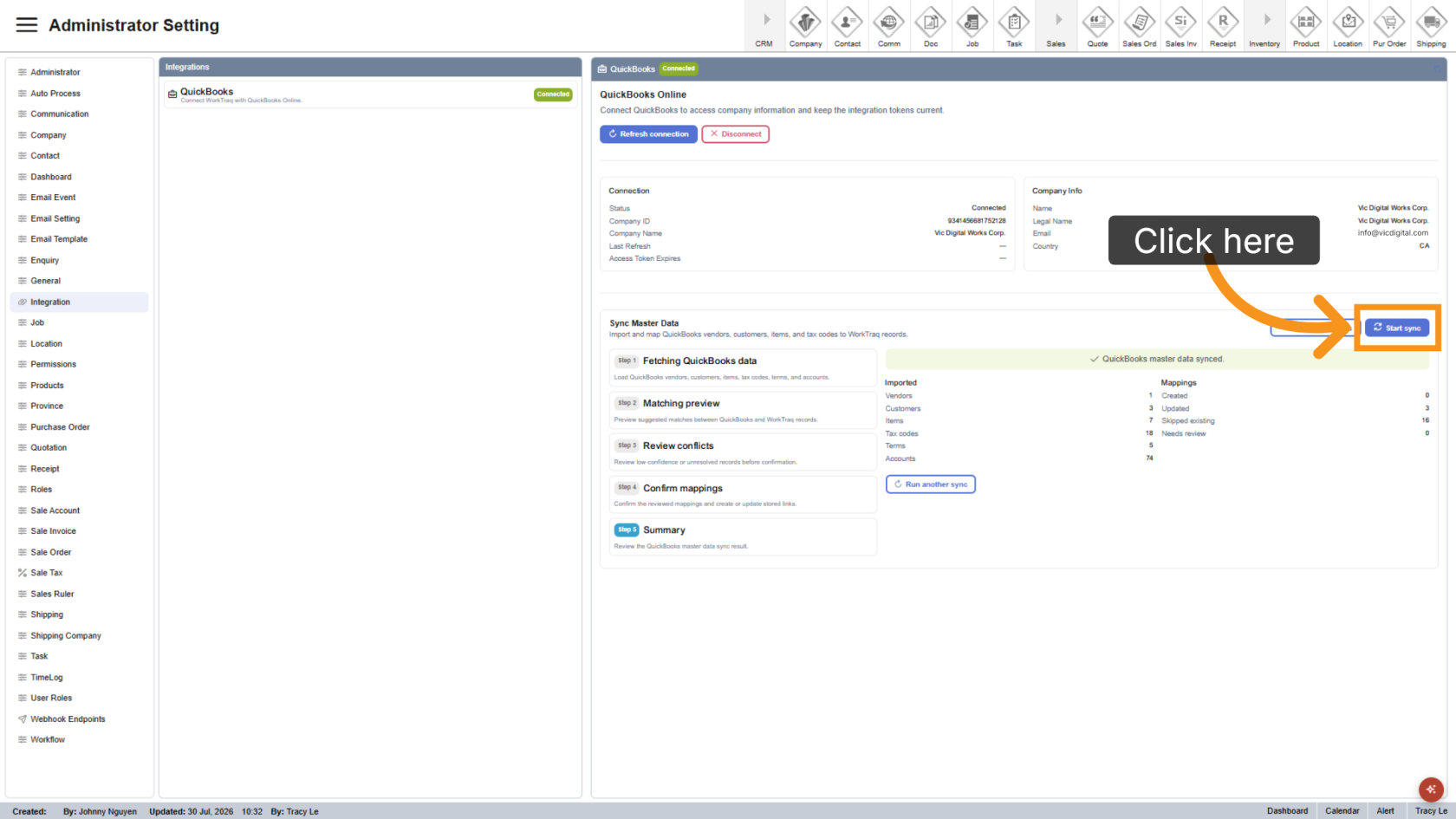
Task: Open the Sales Ord module icon
Action: click(1139, 25)
